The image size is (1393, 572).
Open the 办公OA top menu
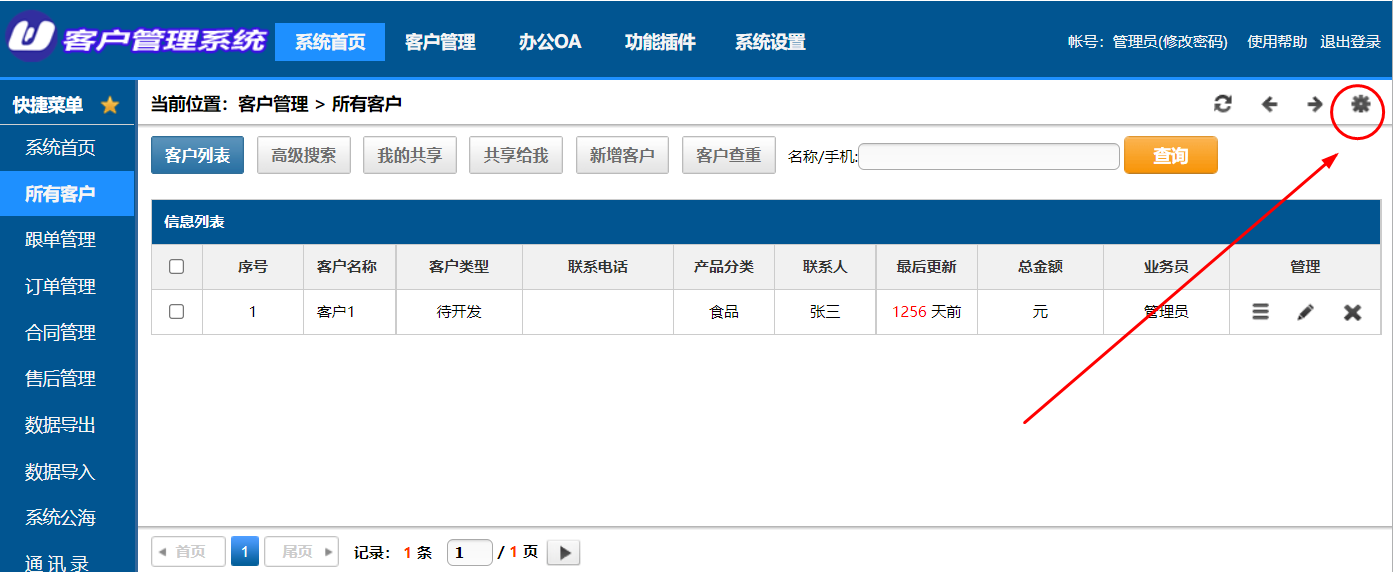coord(550,42)
